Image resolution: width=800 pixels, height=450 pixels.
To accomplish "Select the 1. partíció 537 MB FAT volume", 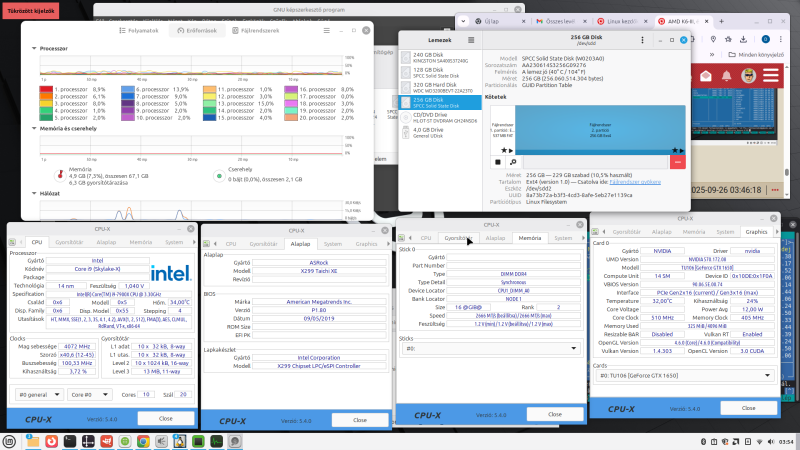I will click(x=503, y=130).
